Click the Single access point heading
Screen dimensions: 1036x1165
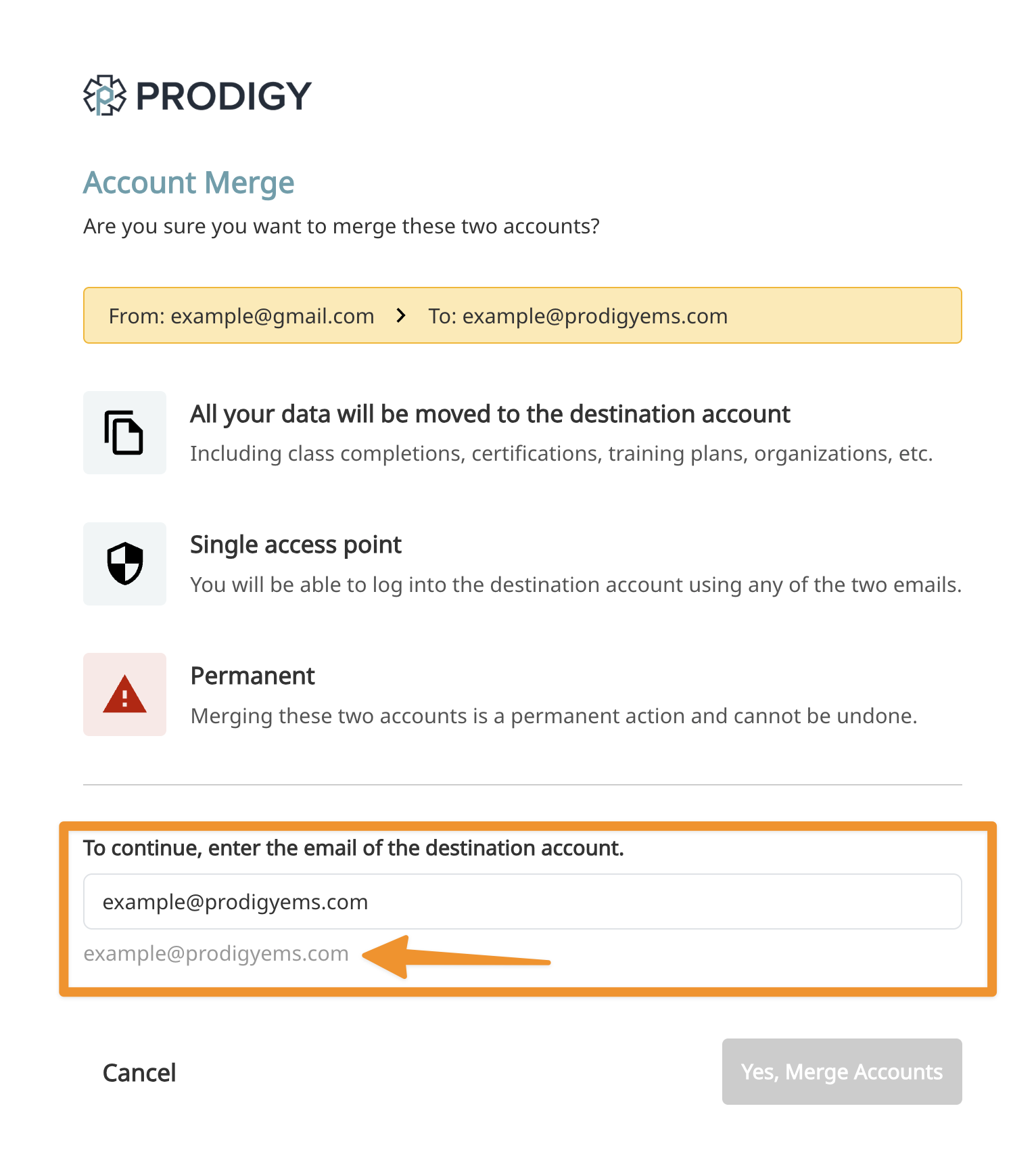click(296, 545)
